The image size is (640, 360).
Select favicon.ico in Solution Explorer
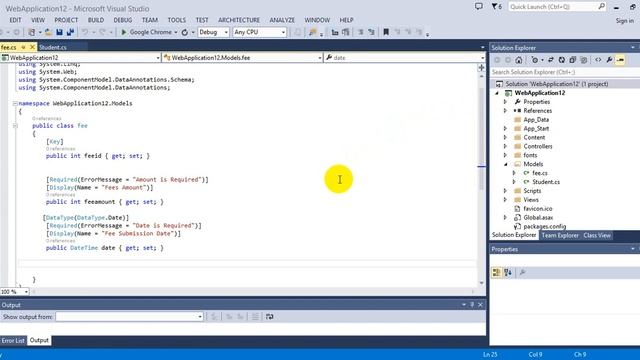pos(538,209)
